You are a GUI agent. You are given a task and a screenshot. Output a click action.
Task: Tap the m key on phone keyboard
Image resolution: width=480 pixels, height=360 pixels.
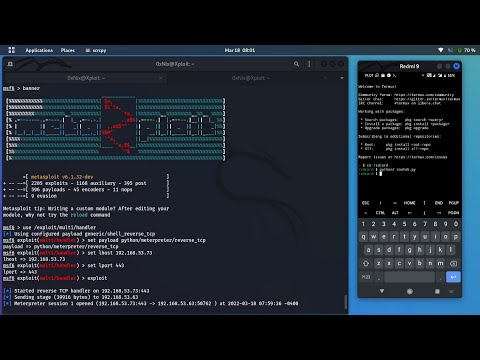pos(440,264)
